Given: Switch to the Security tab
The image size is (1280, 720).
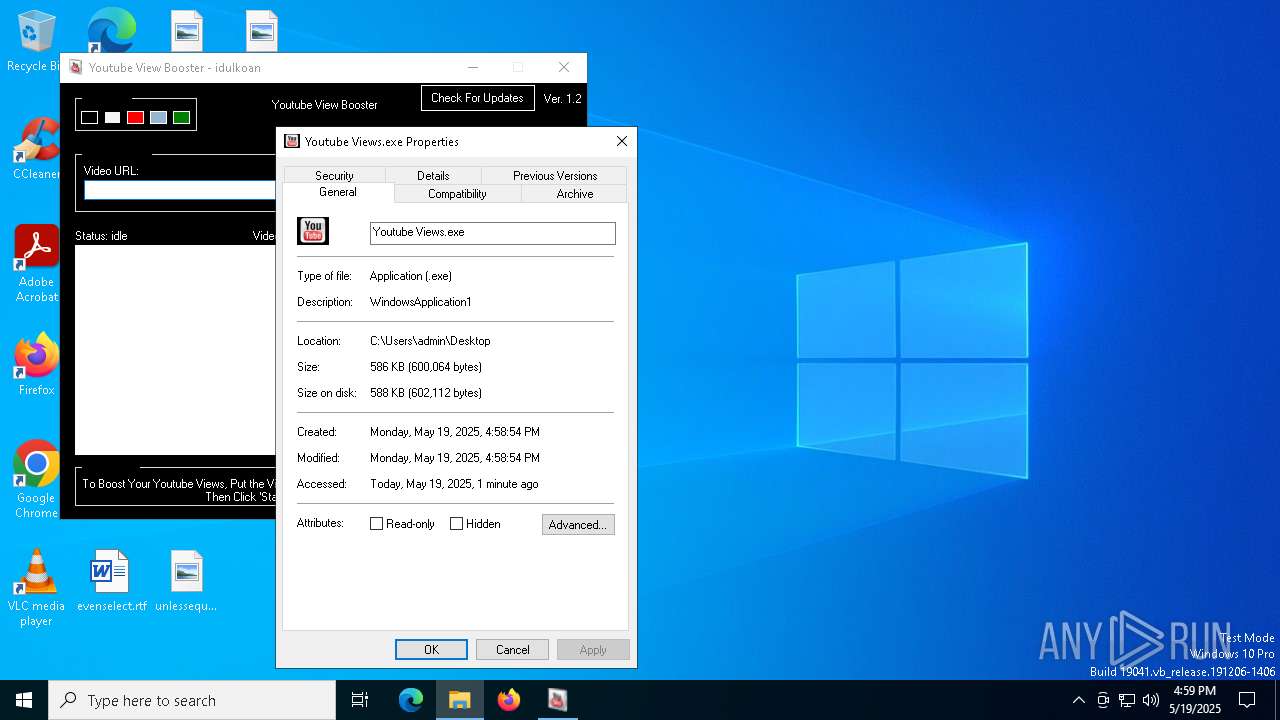Looking at the screenshot, I should [x=334, y=175].
